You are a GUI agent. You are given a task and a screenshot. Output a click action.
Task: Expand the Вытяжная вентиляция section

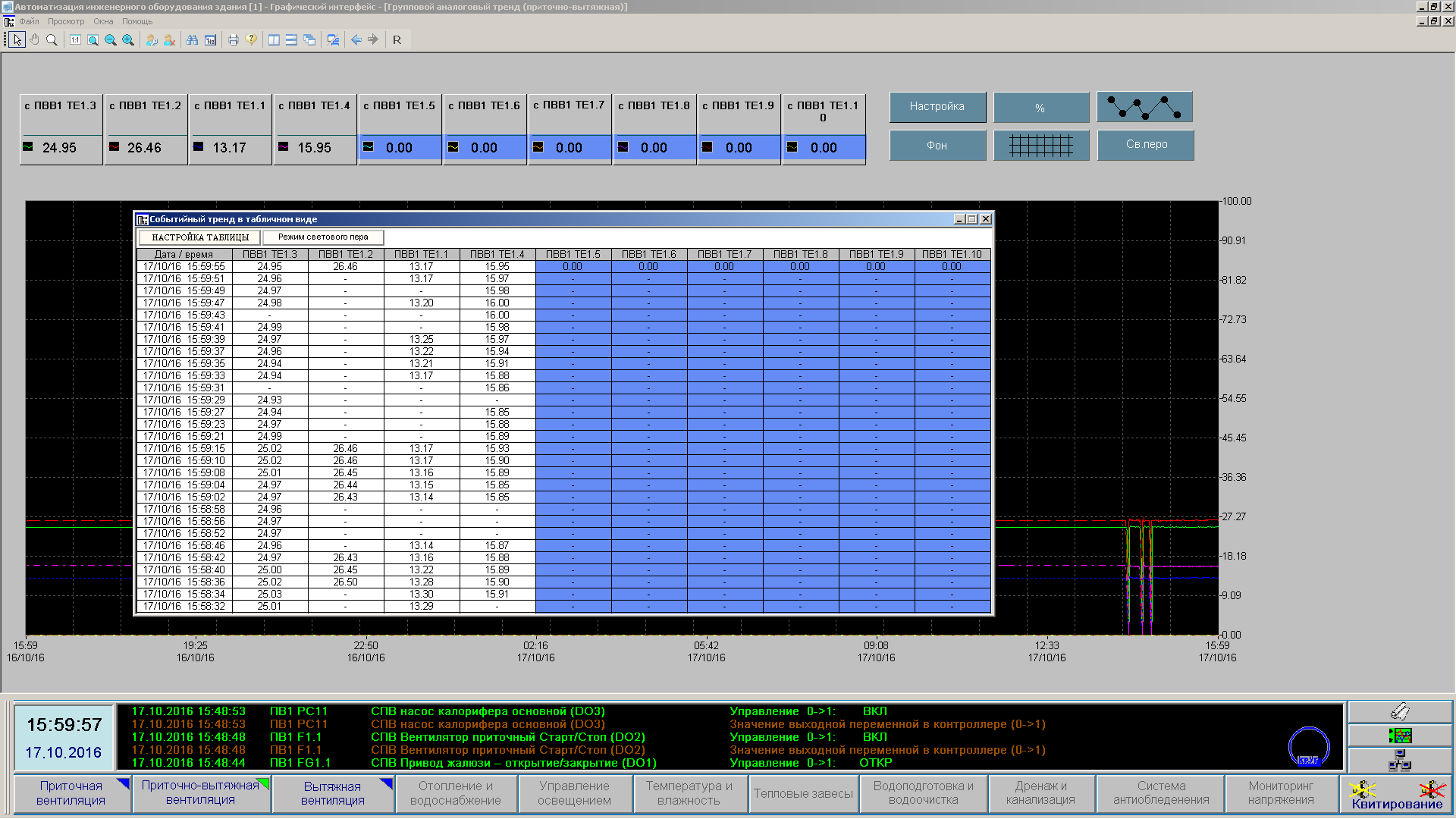point(332,793)
